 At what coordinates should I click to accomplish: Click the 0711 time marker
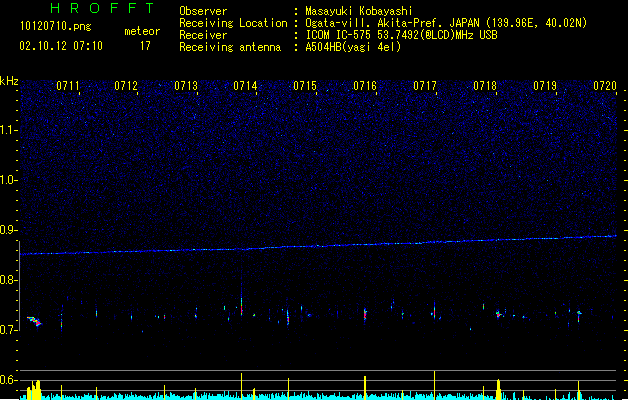(68, 86)
